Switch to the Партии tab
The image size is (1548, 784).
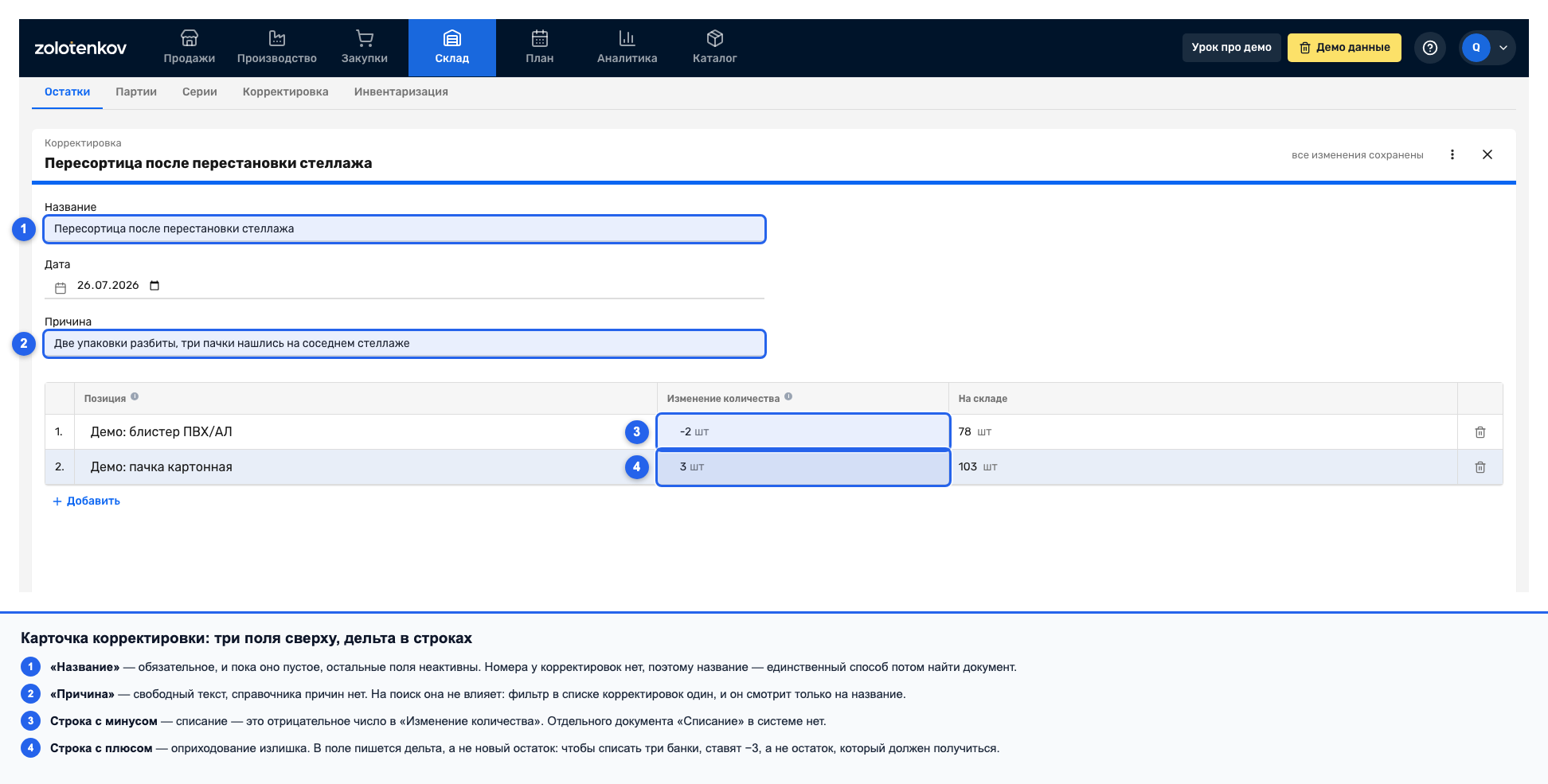(x=136, y=92)
